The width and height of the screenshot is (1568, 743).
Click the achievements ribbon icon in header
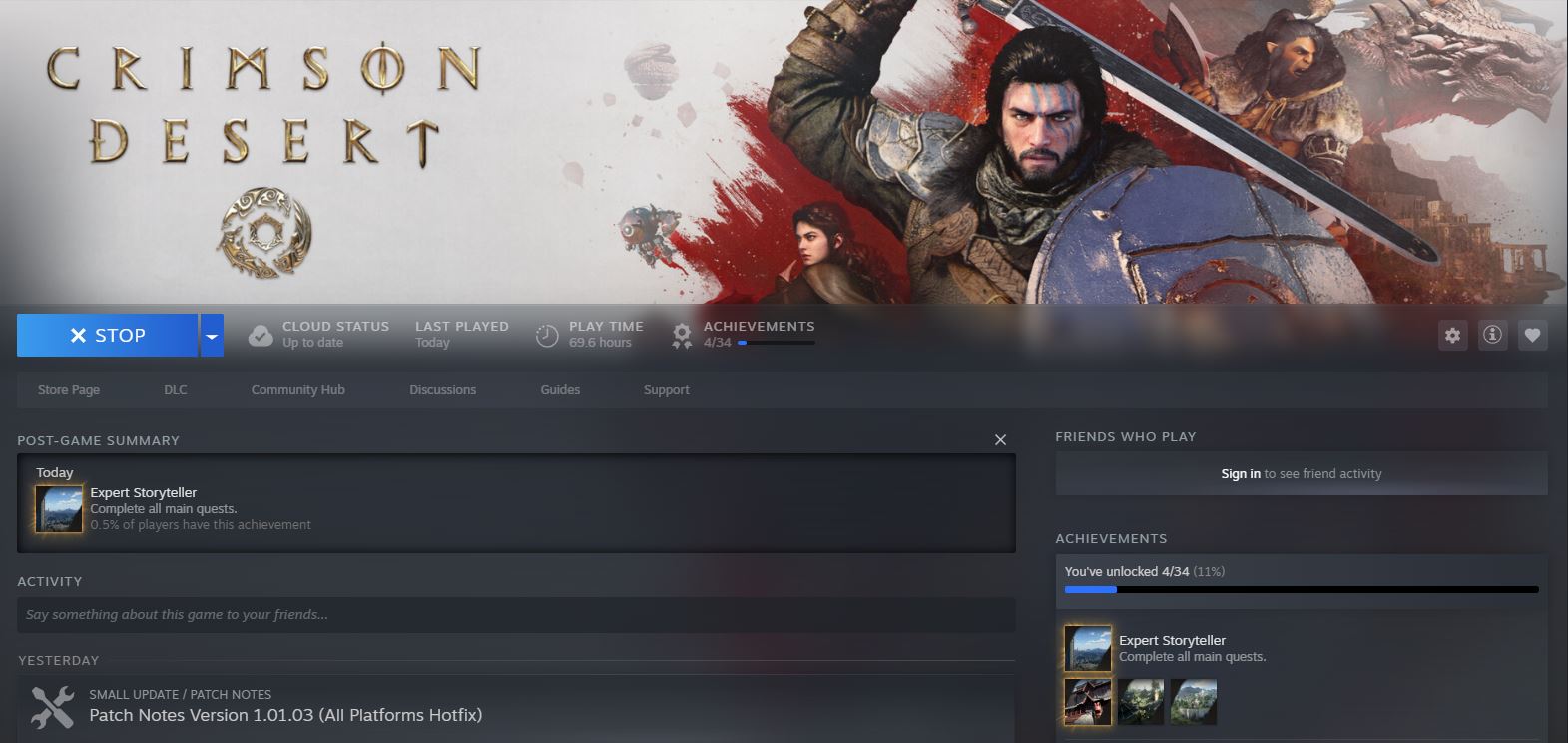pos(682,335)
